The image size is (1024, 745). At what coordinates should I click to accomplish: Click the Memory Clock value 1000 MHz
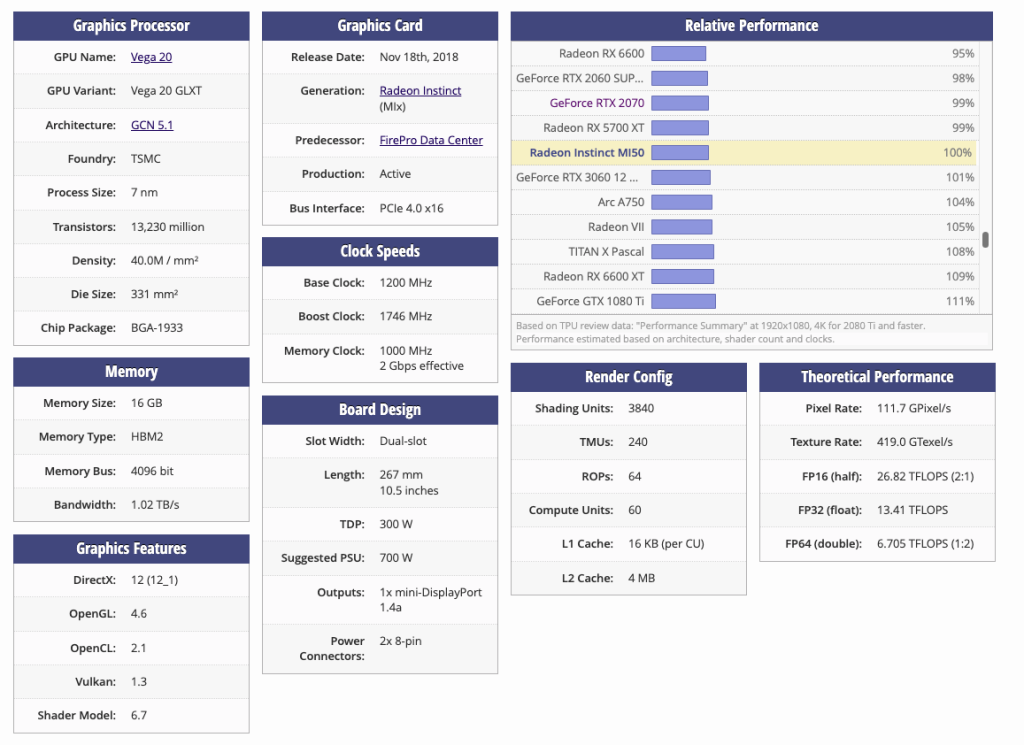(x=406, y=351)
